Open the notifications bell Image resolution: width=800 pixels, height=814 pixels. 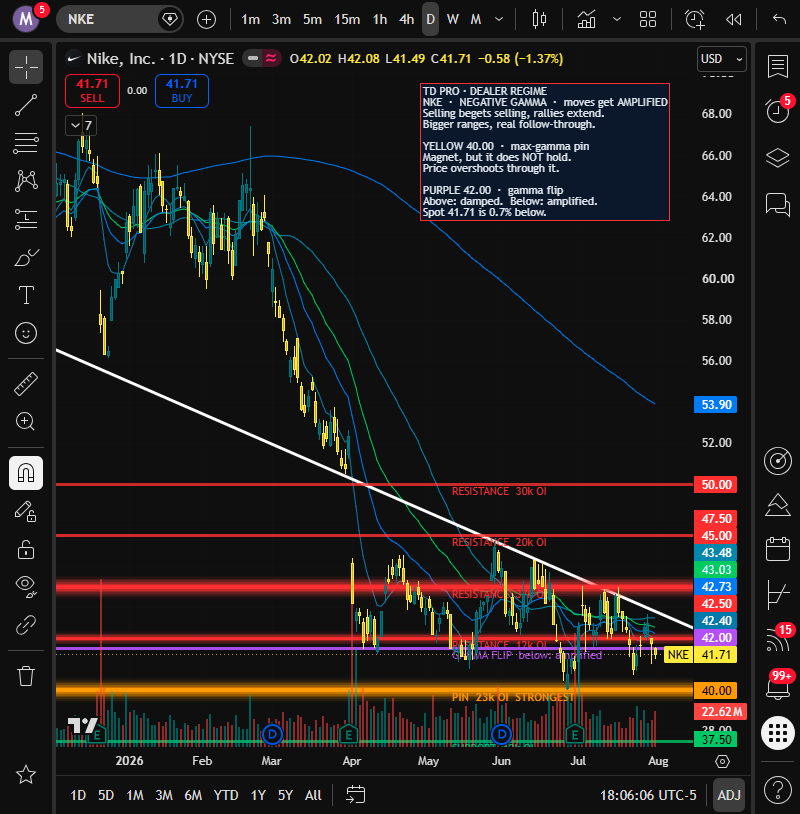(777, 688)
